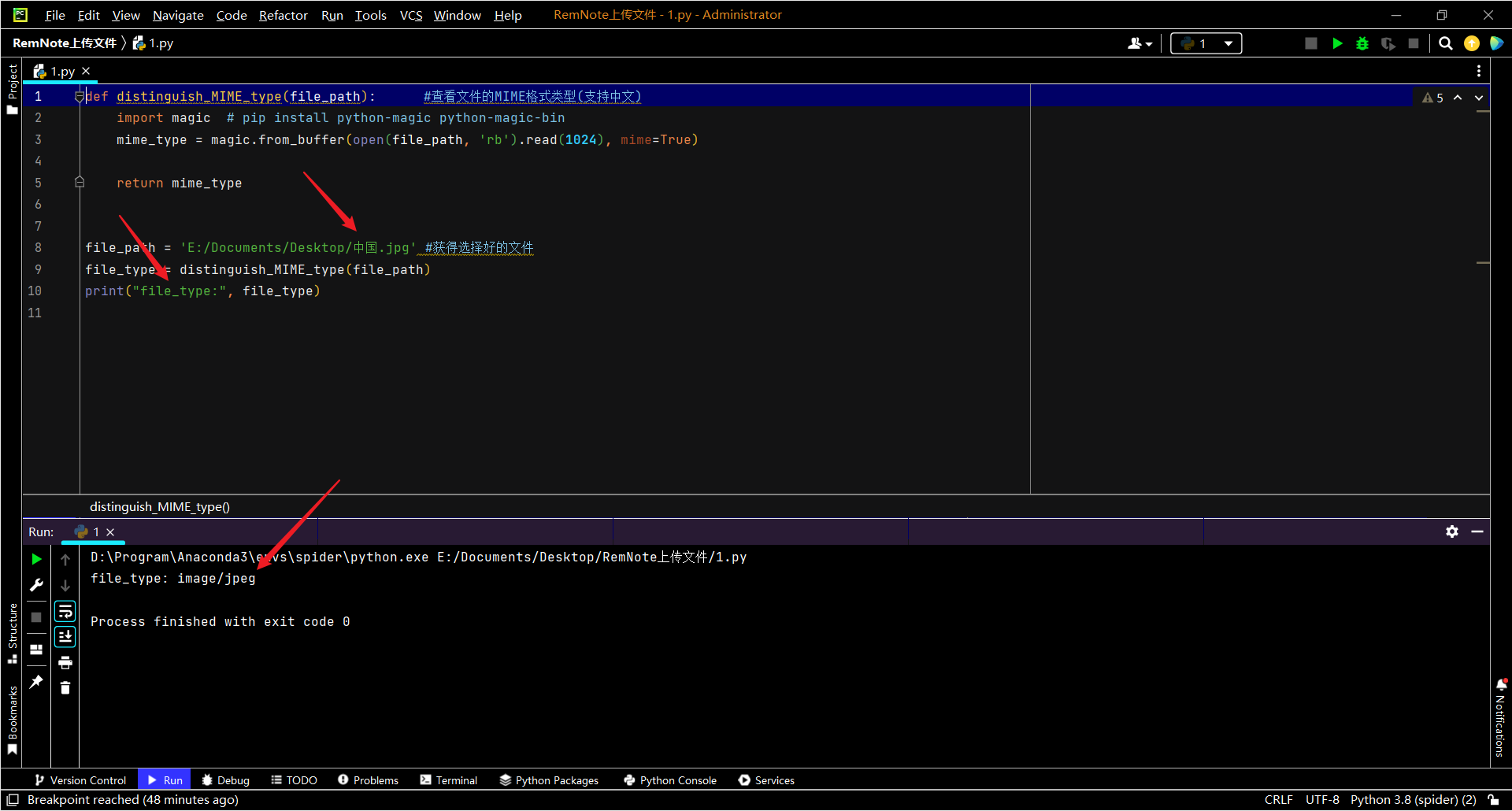Viewport: 1512px width, 811px height.
Task: Switch to the Debug tool window
Action: click(225, 780)
